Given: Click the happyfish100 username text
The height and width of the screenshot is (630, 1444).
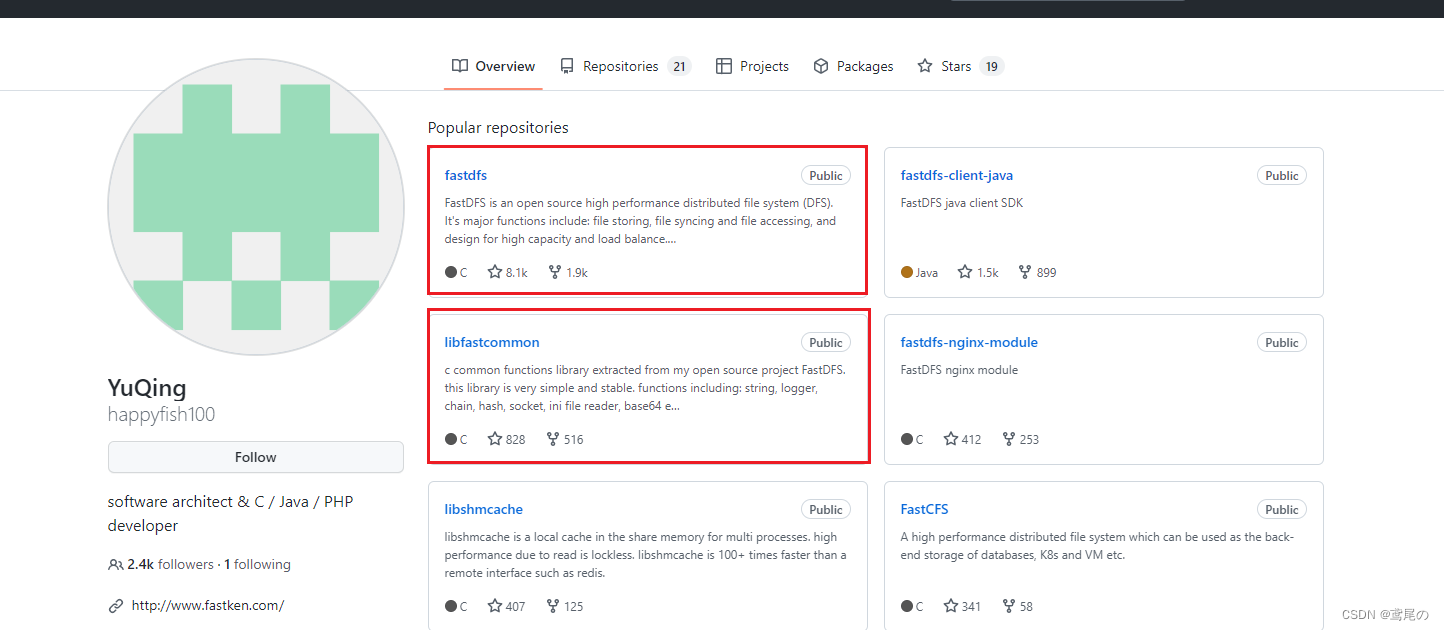Looking at the screenshot, I should click(x=161, y=414).
